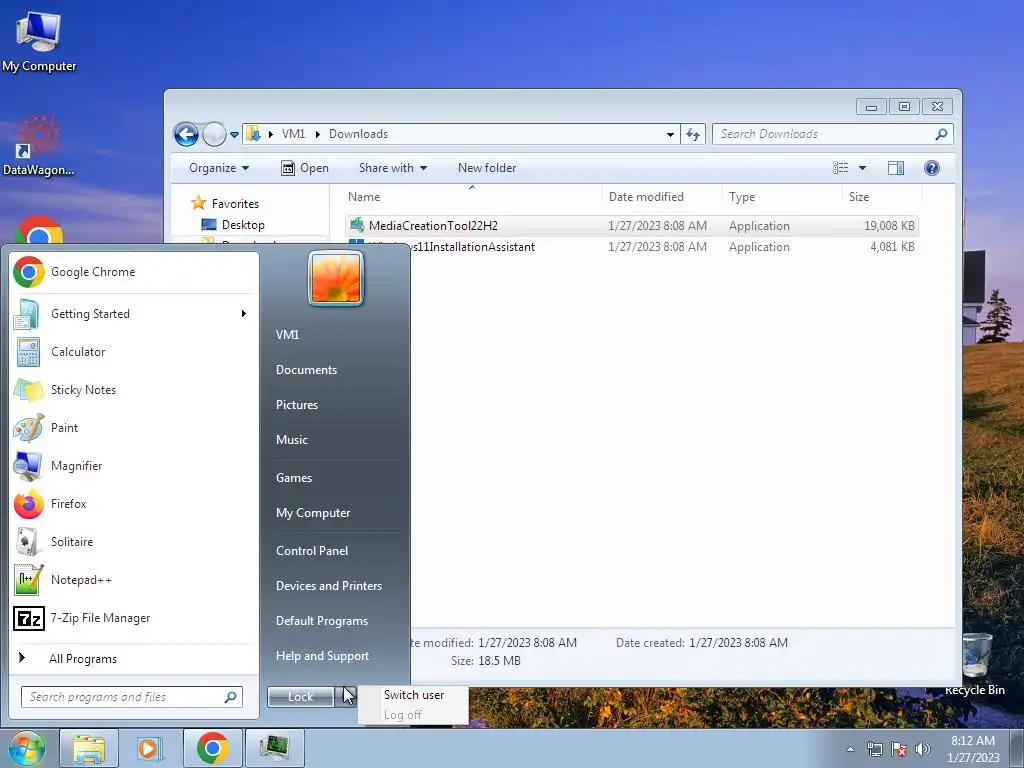This screenshot has height=768, width=1024.
Task: Open view options dropdown arrow
Action: click(x=862, y=168)
